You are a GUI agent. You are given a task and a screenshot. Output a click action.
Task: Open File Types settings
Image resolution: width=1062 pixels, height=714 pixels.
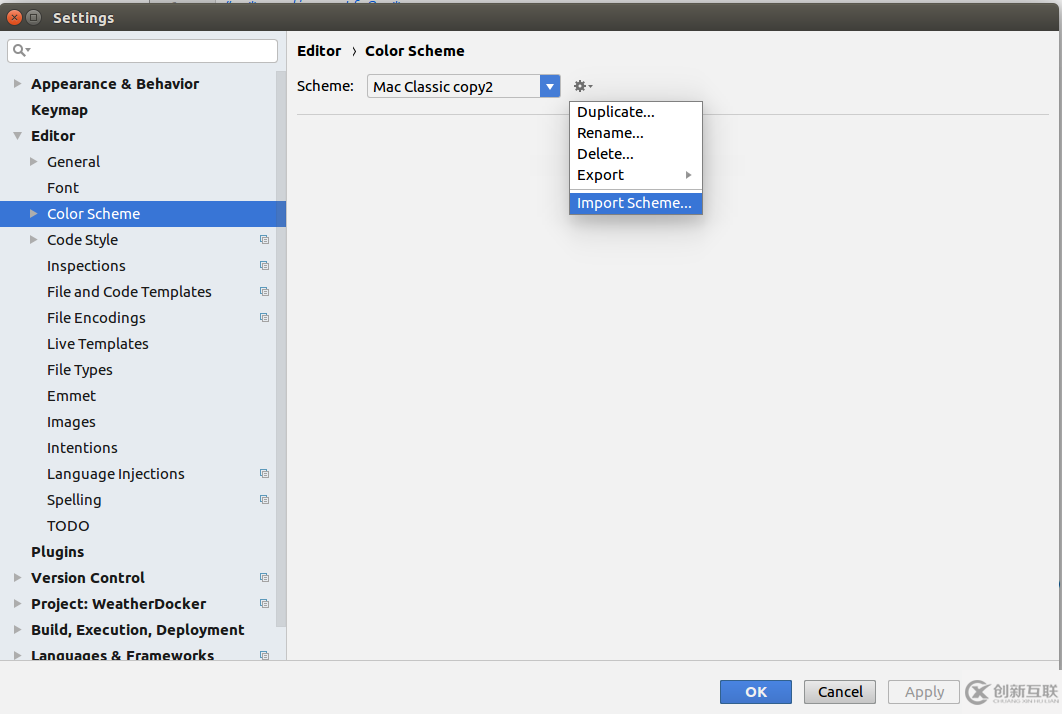tap(80, 370)
